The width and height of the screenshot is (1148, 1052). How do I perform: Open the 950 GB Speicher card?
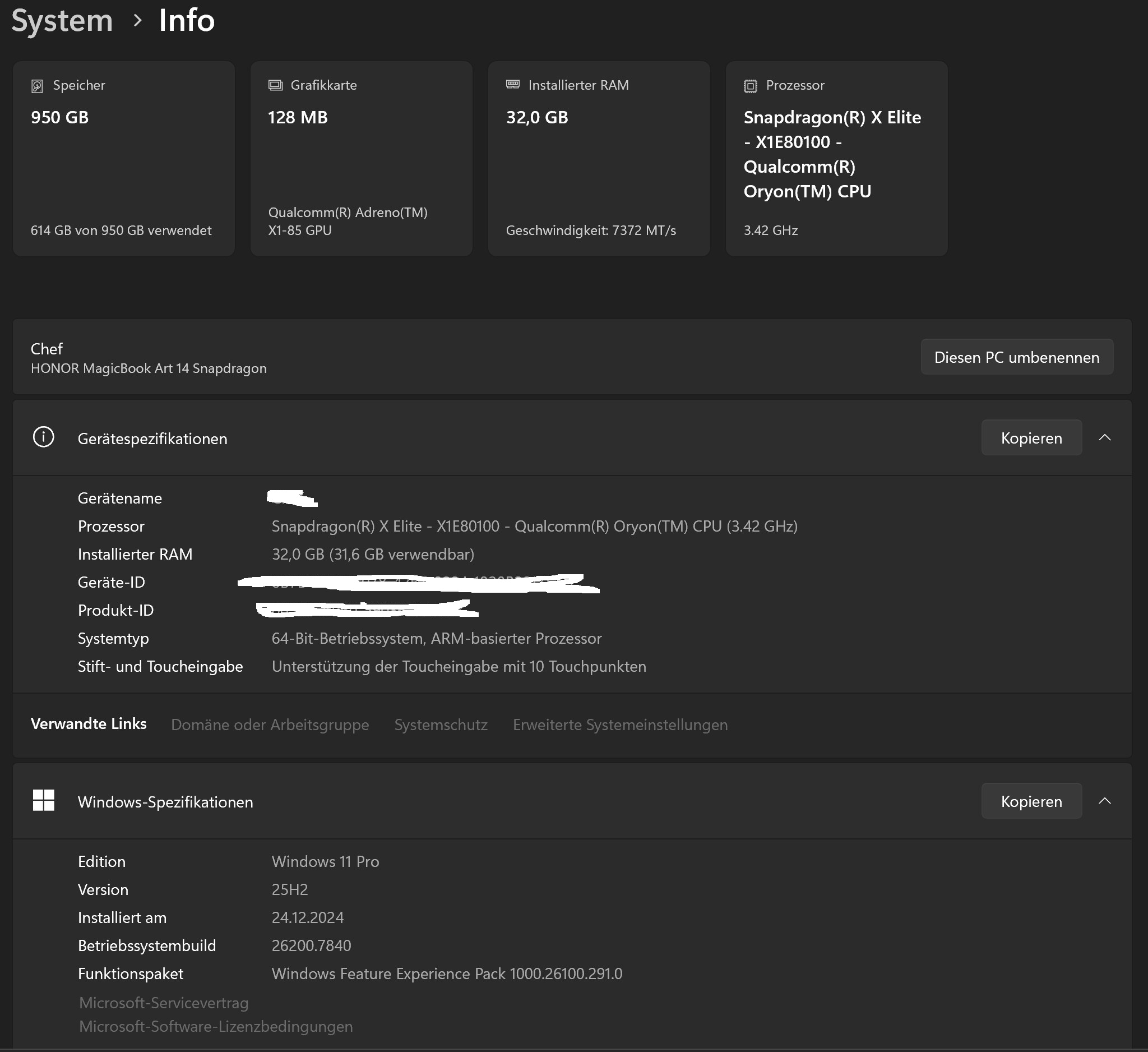click(123, 159)
